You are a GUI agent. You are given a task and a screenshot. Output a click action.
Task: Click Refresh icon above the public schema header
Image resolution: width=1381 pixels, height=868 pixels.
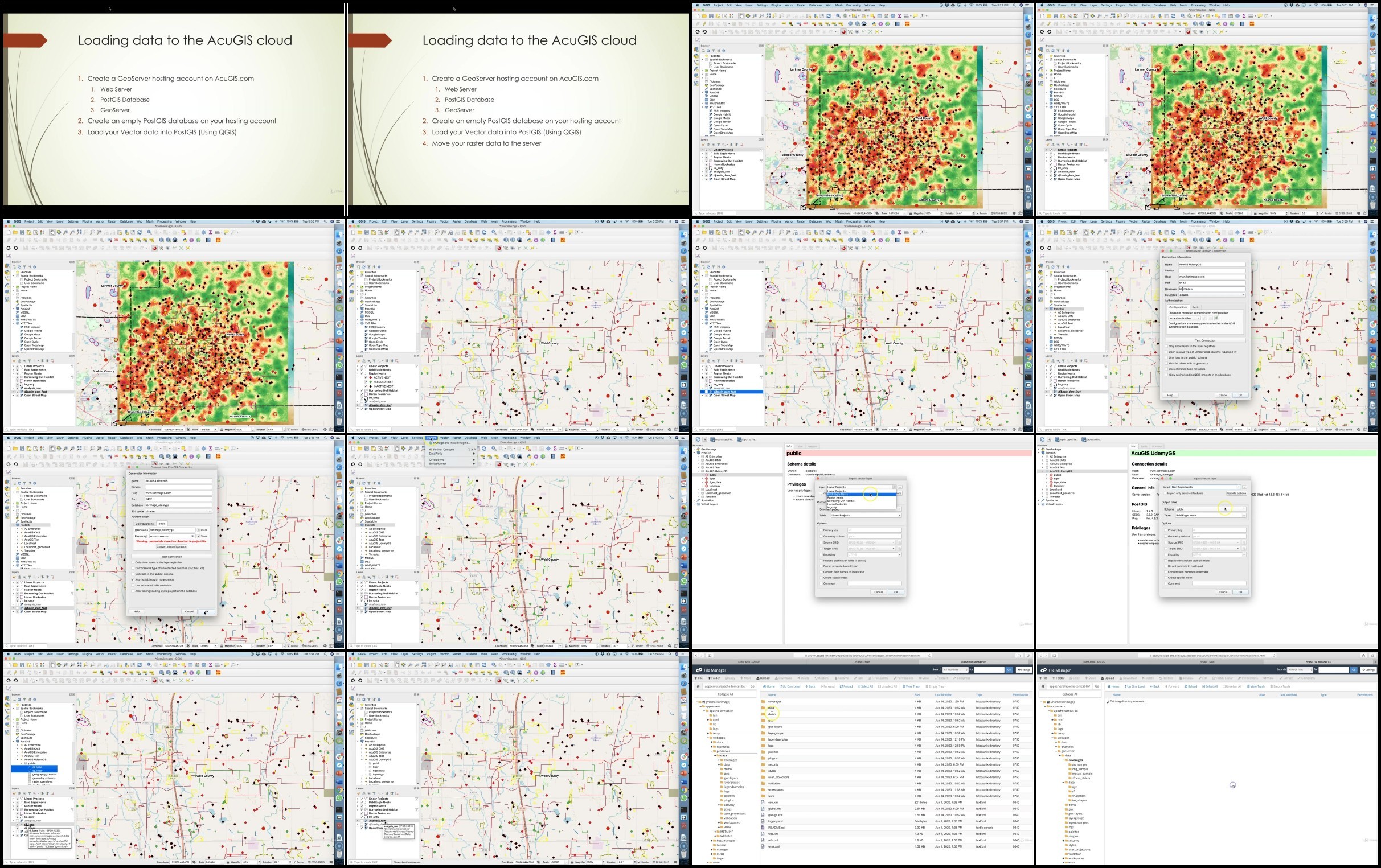point(698,440)
